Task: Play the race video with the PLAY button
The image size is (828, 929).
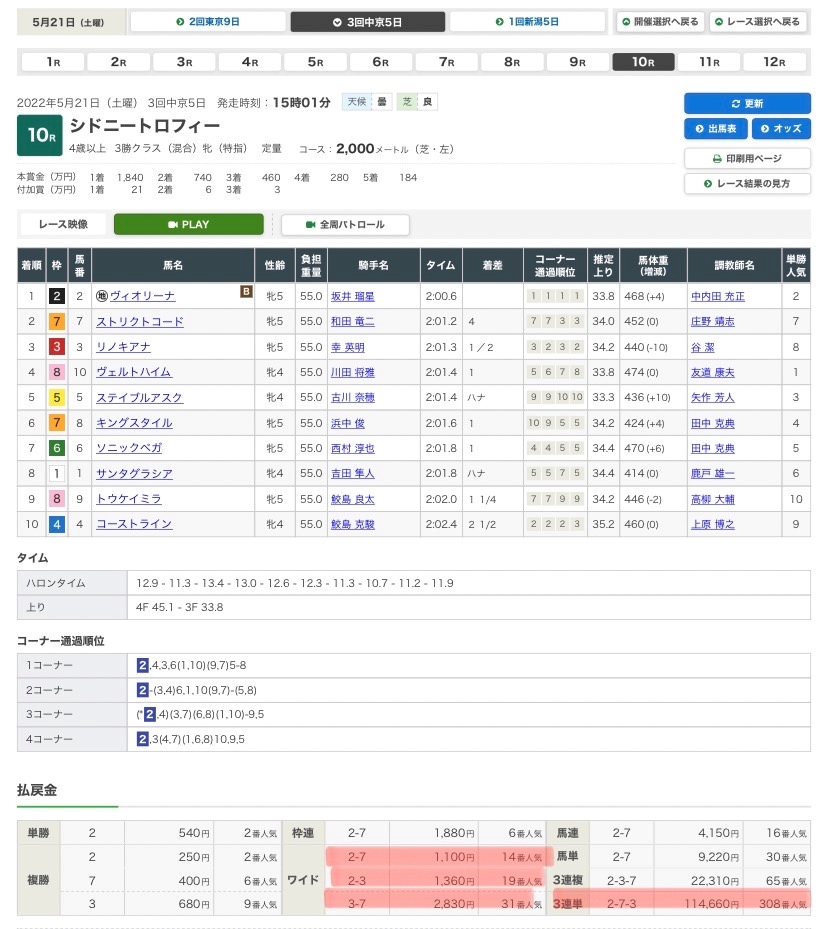Action: tap(188, 224)
